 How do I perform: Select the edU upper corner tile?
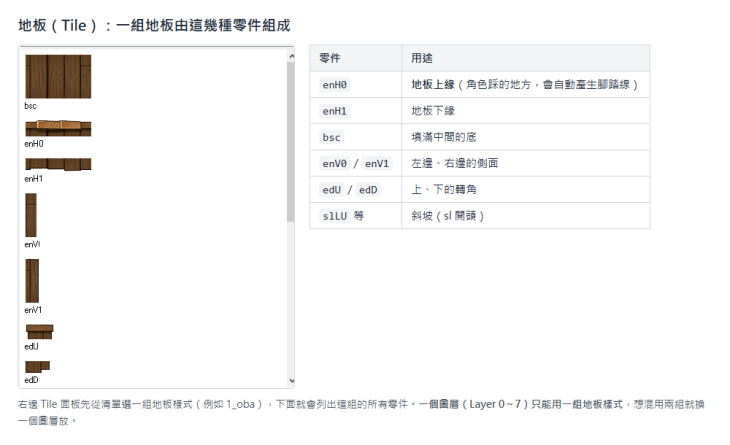click(x=40, y=331)
